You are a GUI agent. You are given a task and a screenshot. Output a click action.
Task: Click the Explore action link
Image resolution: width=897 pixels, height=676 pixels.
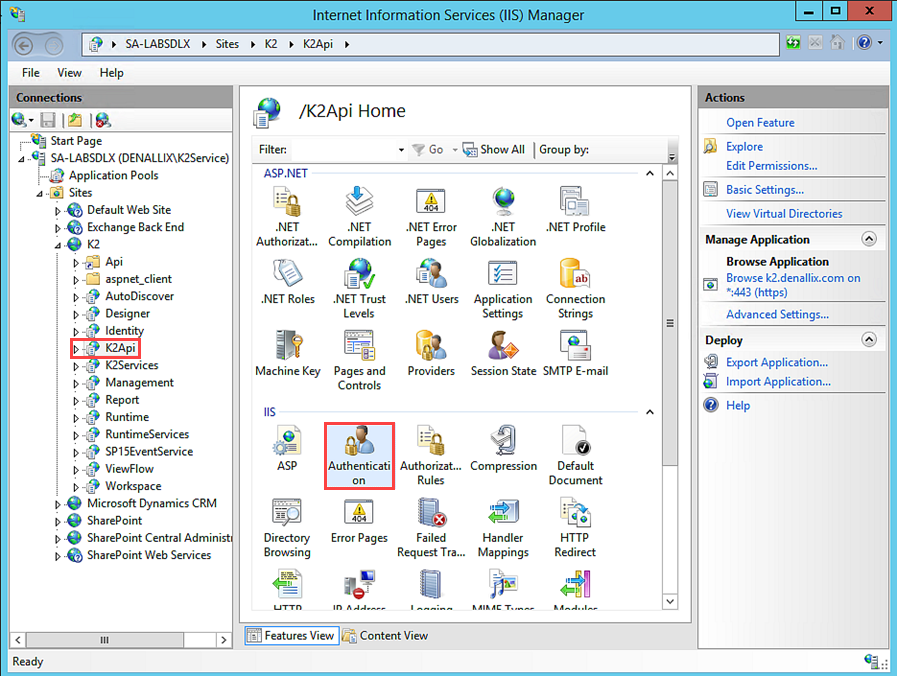[744, 146]
